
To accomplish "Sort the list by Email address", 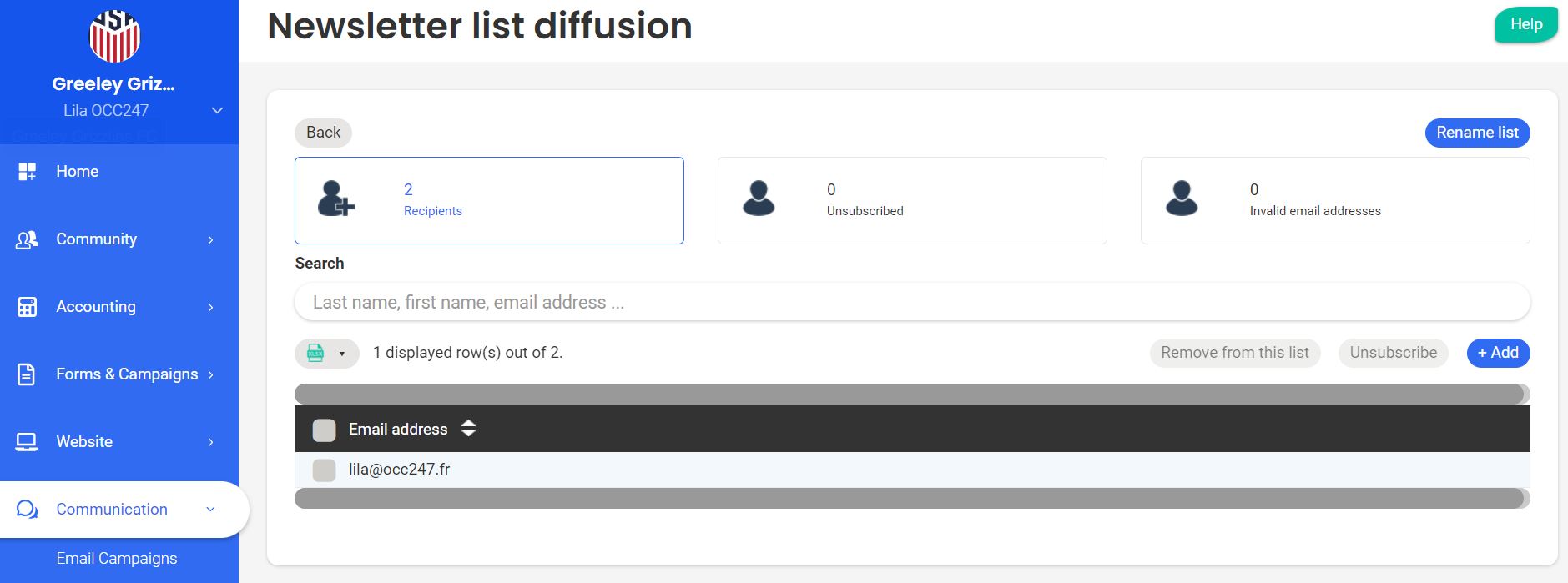I will tap(468, 429).
